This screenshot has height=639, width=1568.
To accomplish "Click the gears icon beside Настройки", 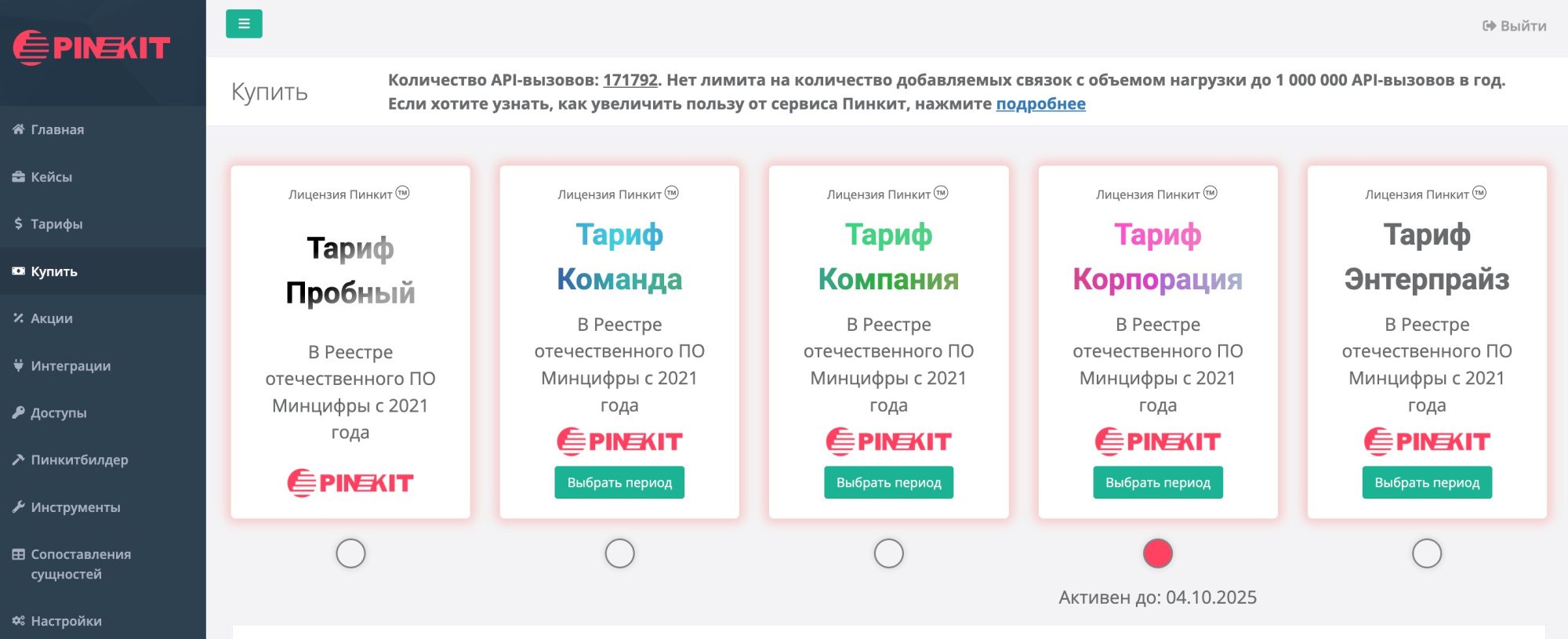I will [18, 621].
